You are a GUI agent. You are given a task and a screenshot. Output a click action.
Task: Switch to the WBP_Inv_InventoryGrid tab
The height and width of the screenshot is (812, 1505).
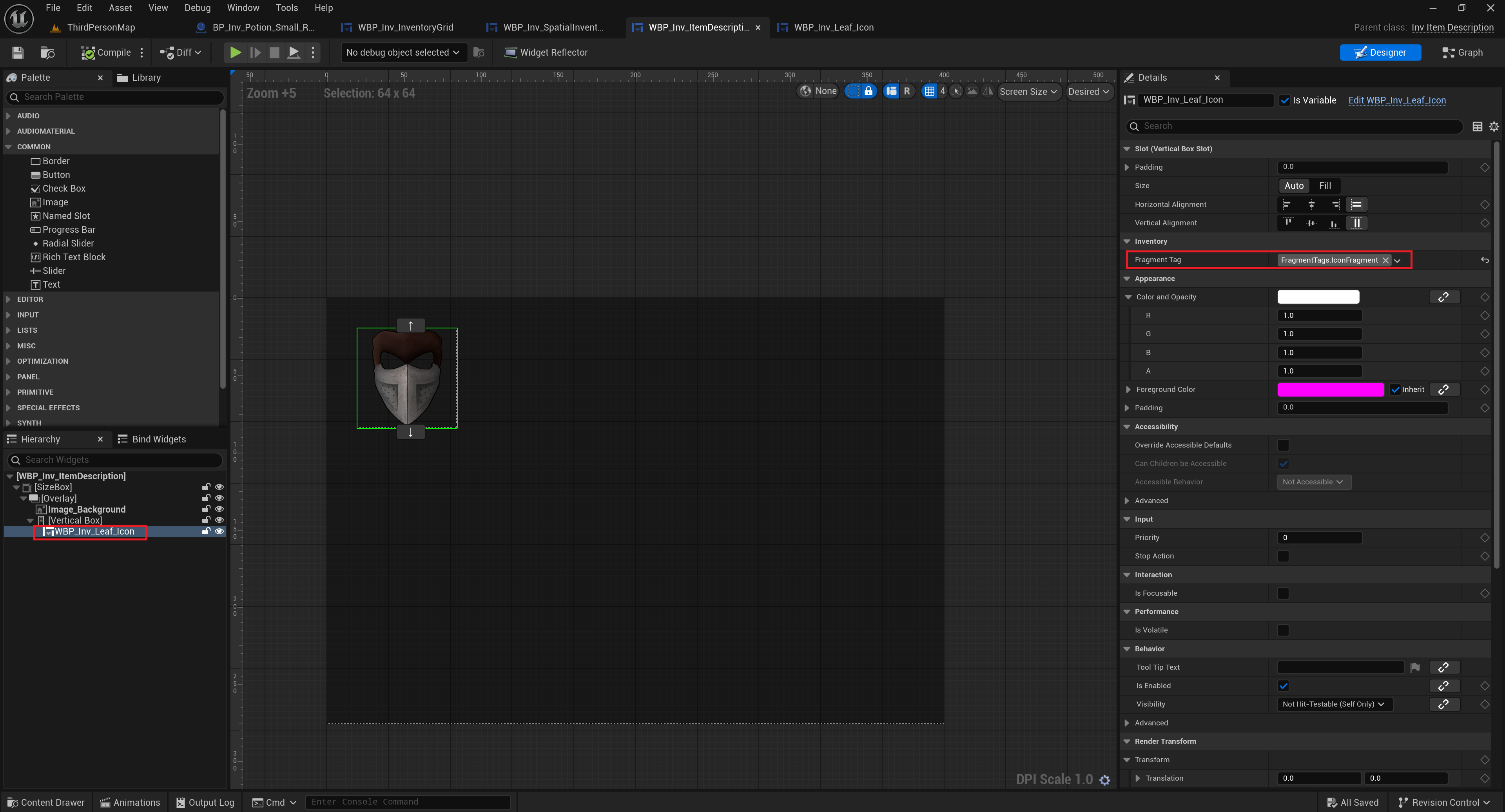tap(405, 27)
